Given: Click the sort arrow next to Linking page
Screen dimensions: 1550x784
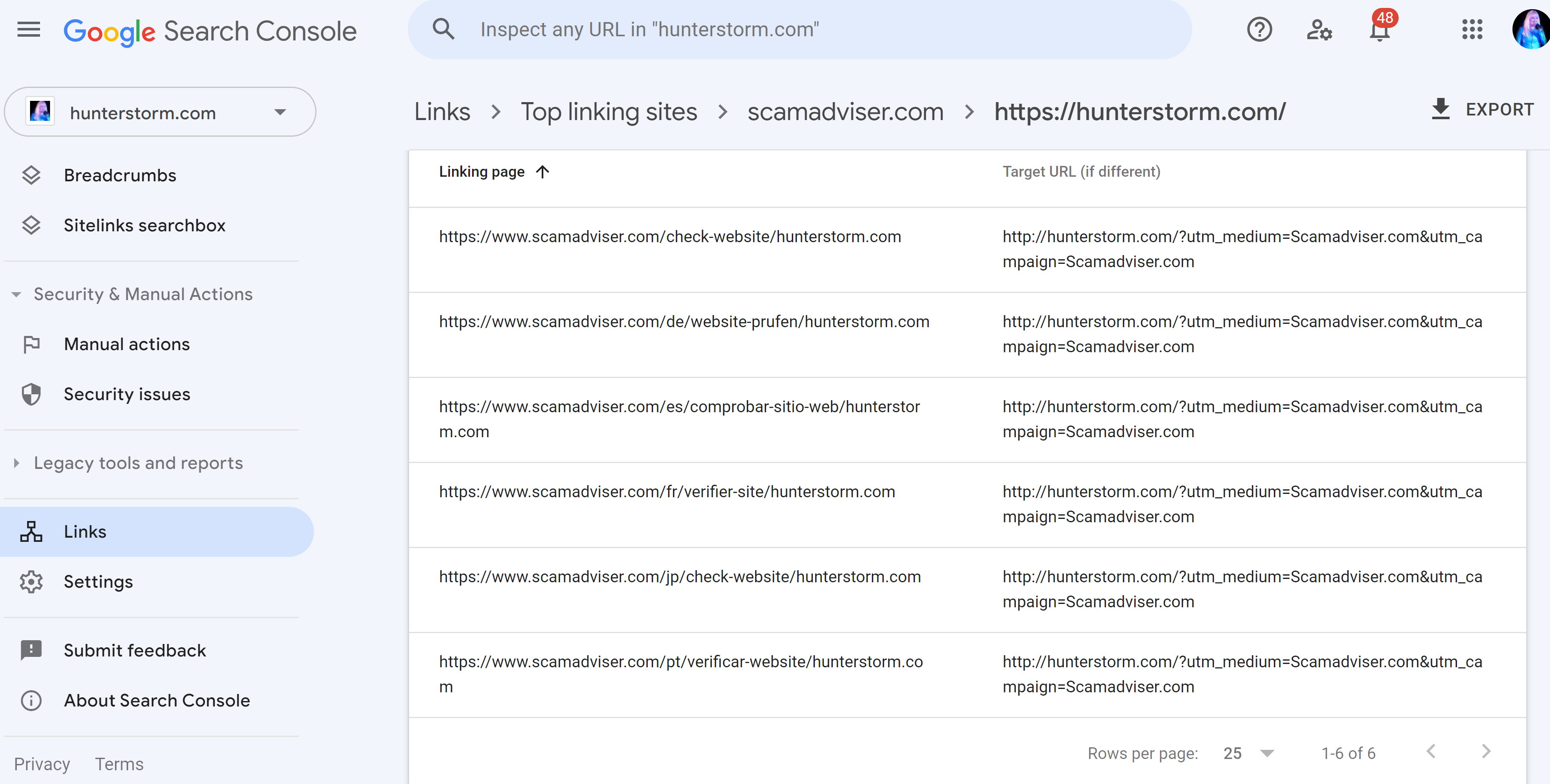Looking at the screenshot, I should click(x=543, y=172).
